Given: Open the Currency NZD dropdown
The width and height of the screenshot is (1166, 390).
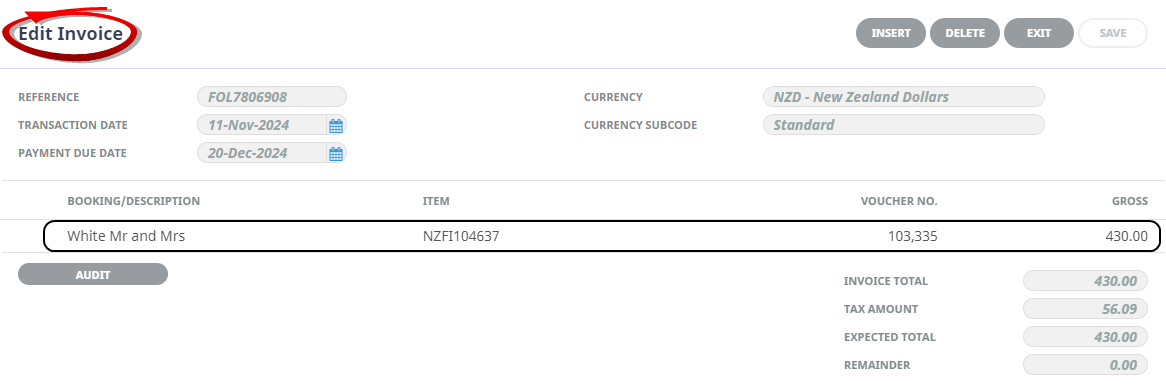Looking at the screenshot, I should (904, 97).
